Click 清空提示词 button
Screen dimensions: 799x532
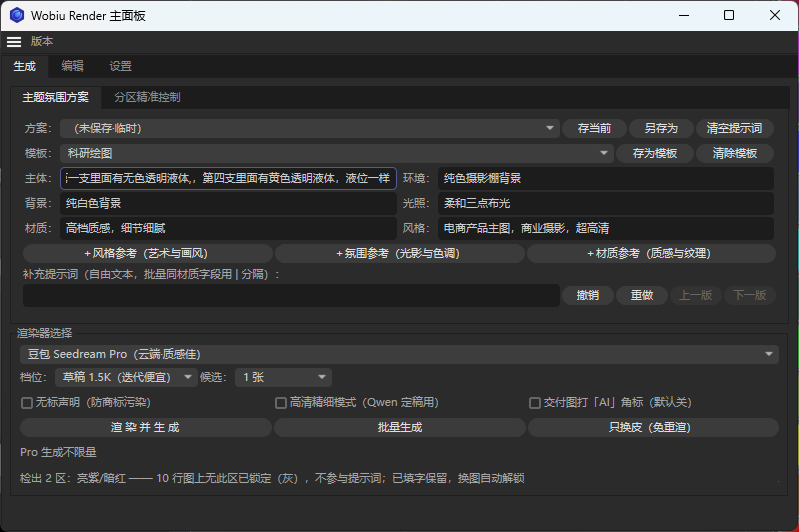tap(734, 128)
